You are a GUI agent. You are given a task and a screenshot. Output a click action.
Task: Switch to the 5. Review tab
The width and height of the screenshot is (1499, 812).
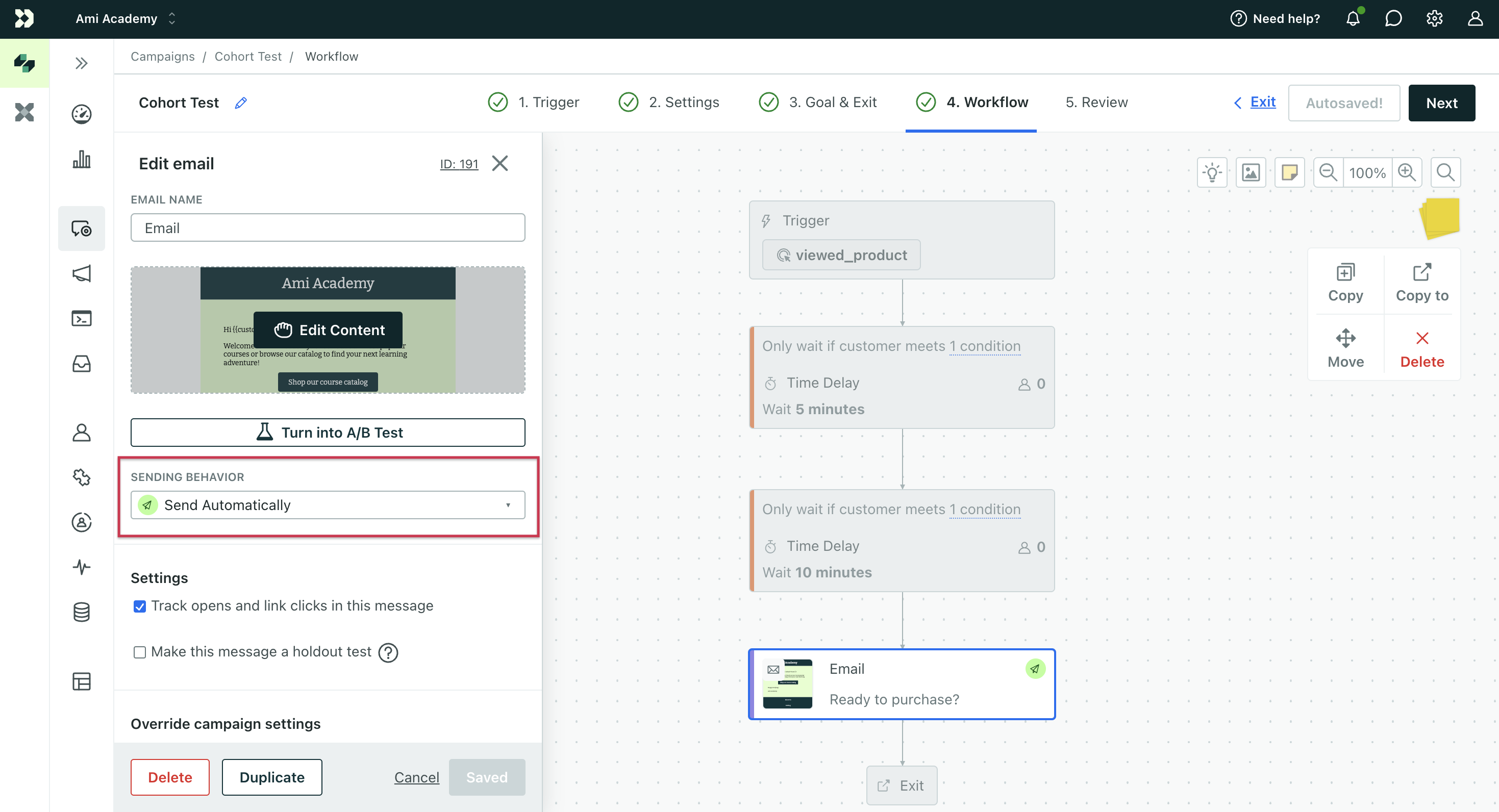[1096, 102]
